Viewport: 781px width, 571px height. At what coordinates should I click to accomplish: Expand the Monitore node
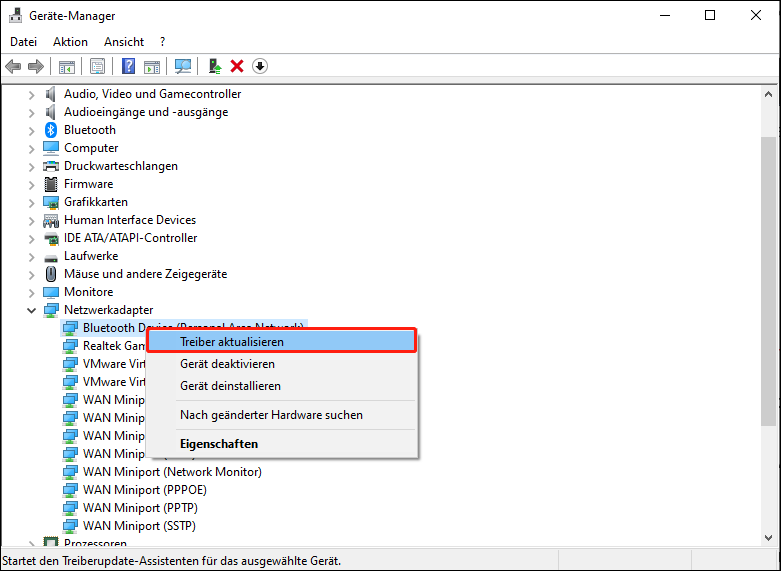pyautogui.click(x=31, y=292)
